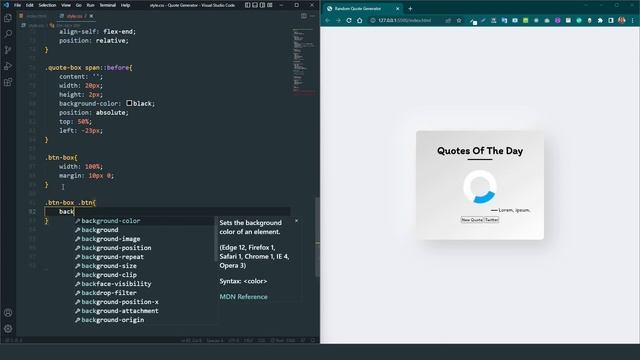The width and height of the screenshot is (640, 360).
Task: Go to the browser home page
Action: [x=360, y=20]
